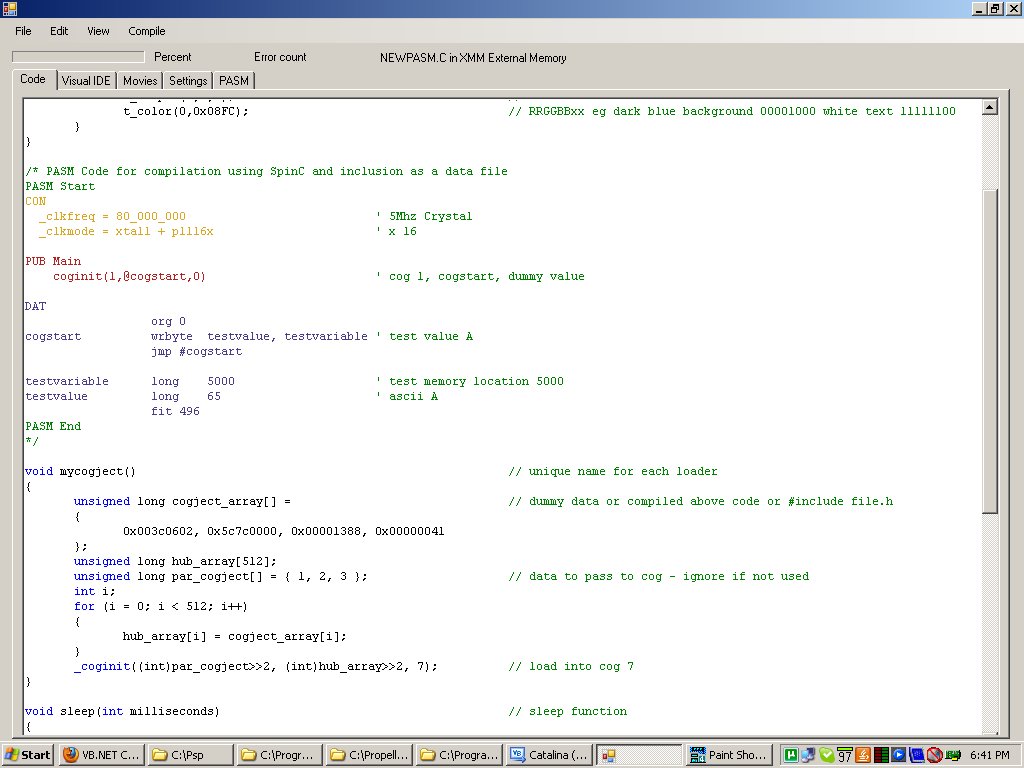The width and height of the screenshot is (1024, 768).
Task: Click the 'NEWPASM.C in XMM External Memory' status text
Action: pyautogui.click(x=473, y=57)
